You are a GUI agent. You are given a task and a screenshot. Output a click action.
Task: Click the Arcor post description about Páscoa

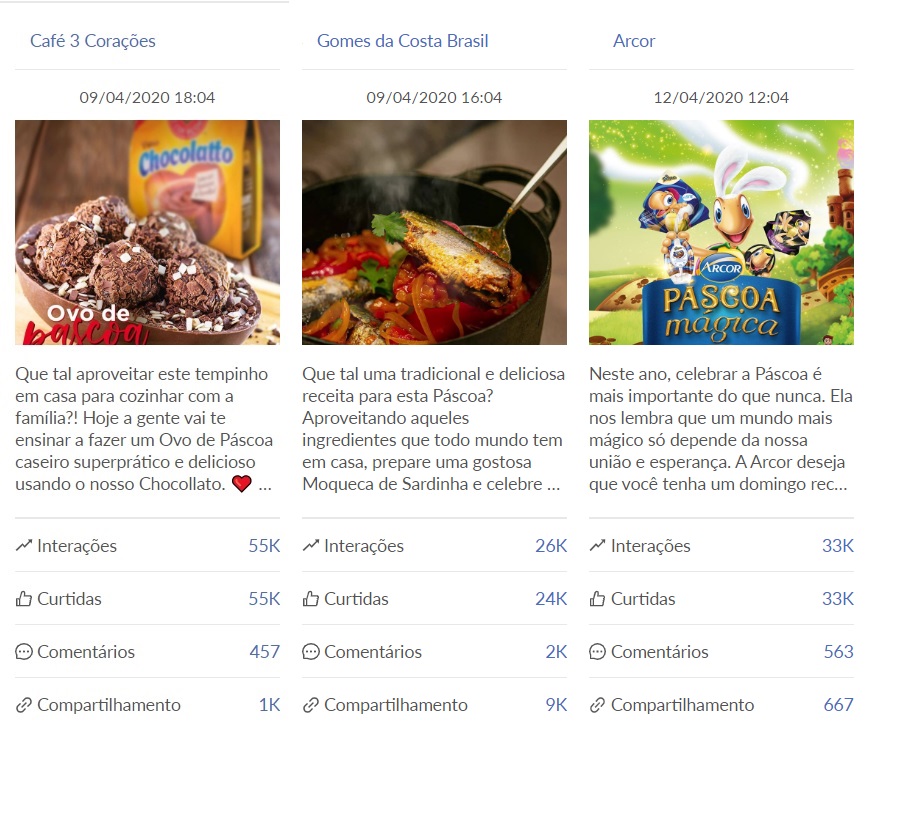(721, 429)
